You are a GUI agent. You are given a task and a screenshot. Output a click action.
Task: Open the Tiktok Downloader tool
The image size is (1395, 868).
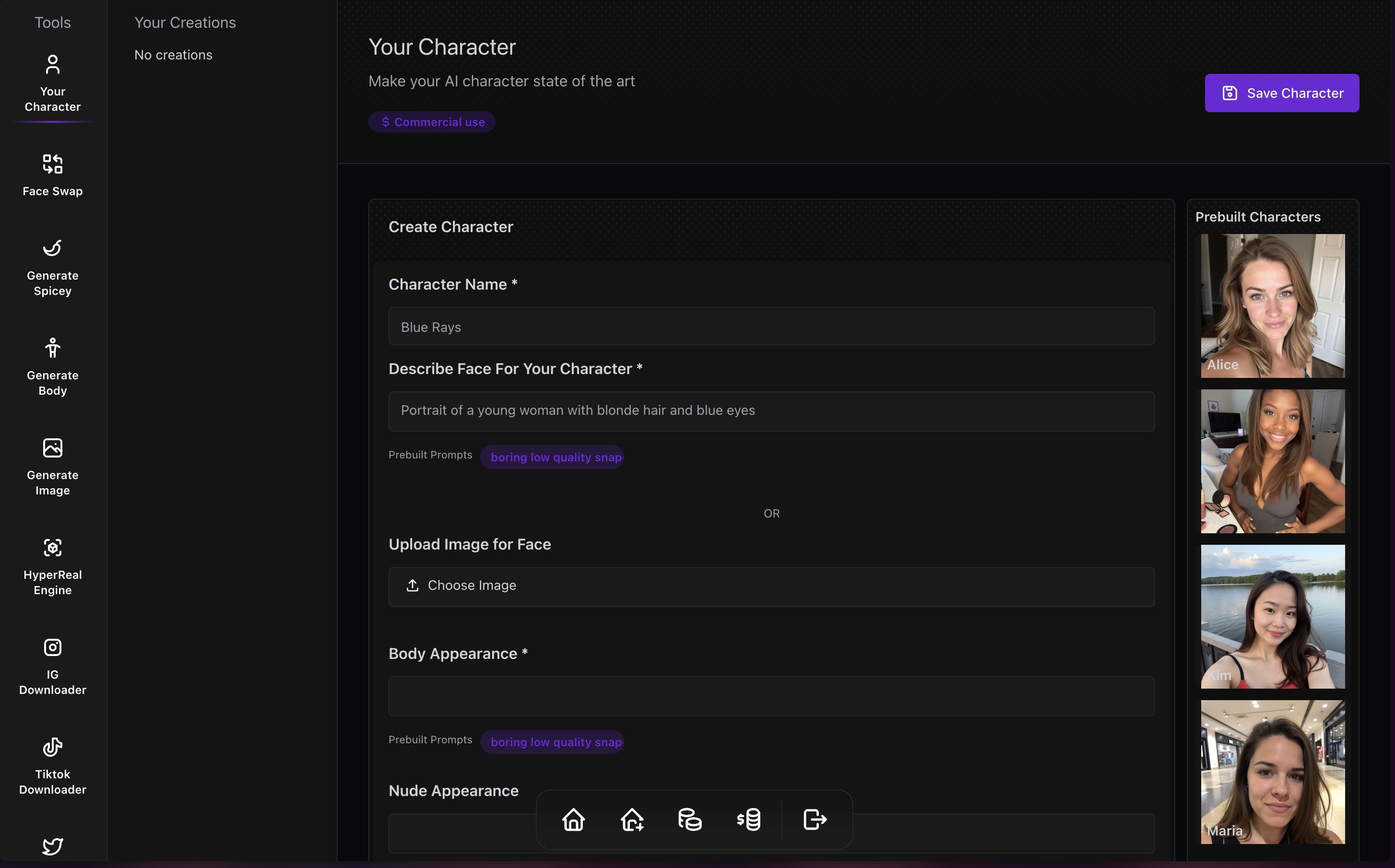[52, 766]
